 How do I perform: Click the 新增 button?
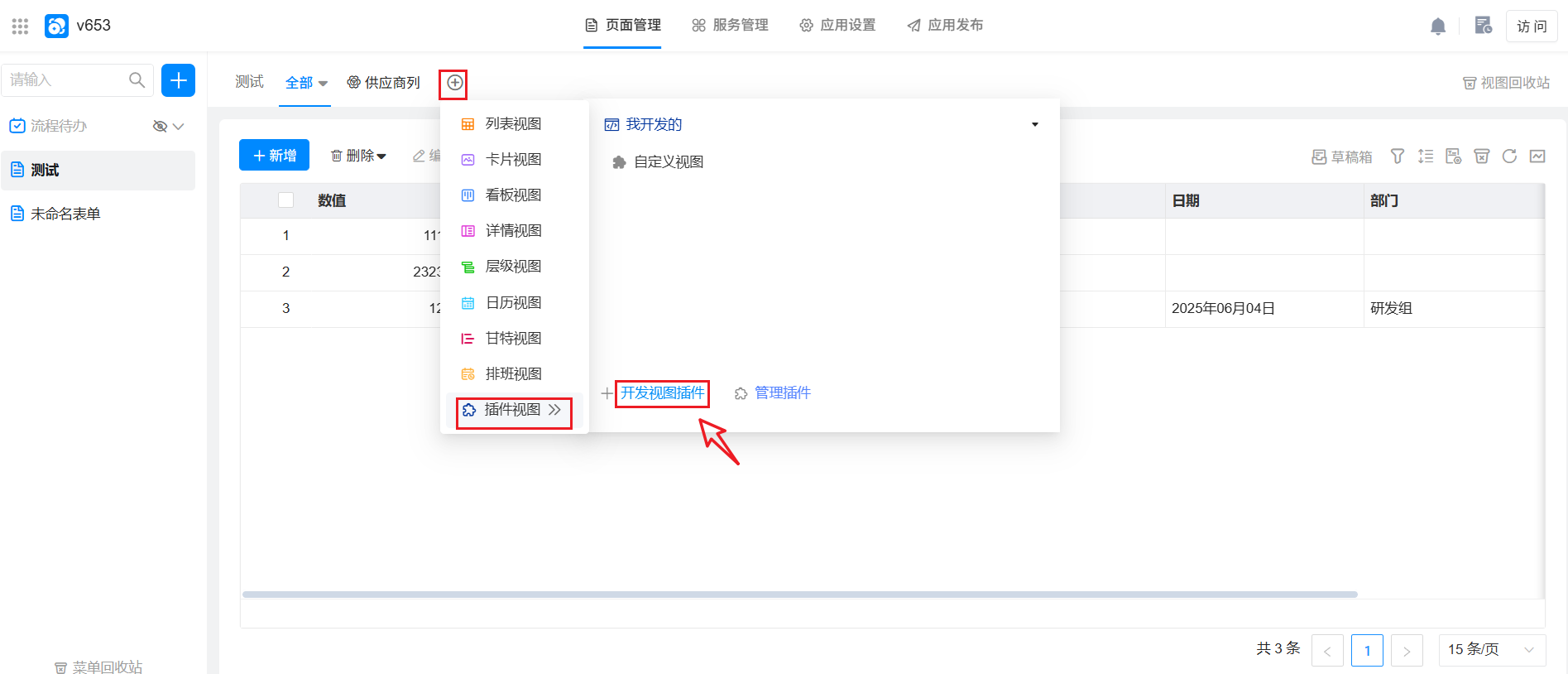point(274,156)
